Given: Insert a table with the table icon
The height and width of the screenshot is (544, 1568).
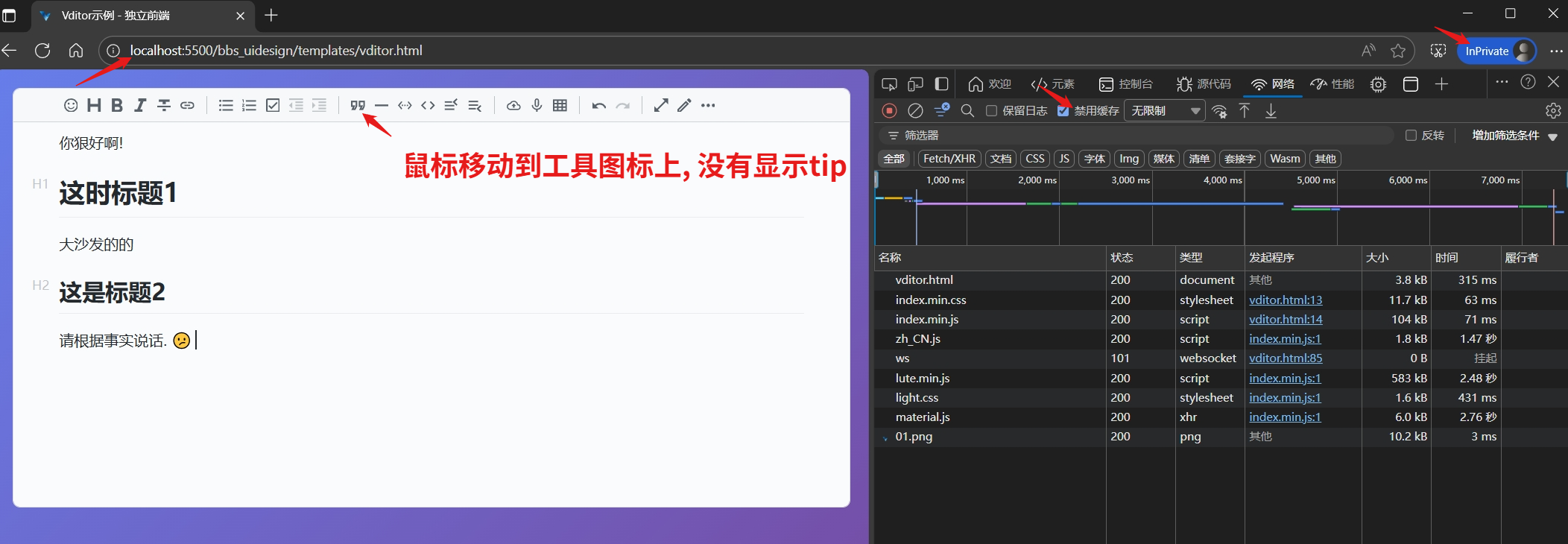Looking at the screenshot, I should [560, 106].
